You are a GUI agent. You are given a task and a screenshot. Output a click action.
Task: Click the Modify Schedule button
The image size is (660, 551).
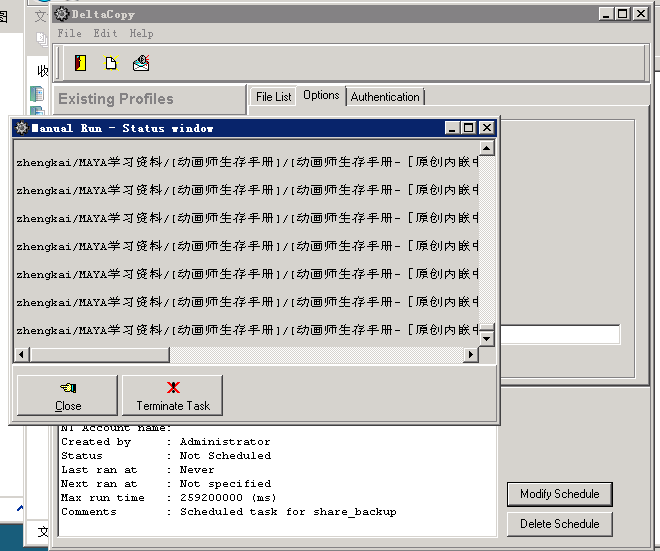559,494
